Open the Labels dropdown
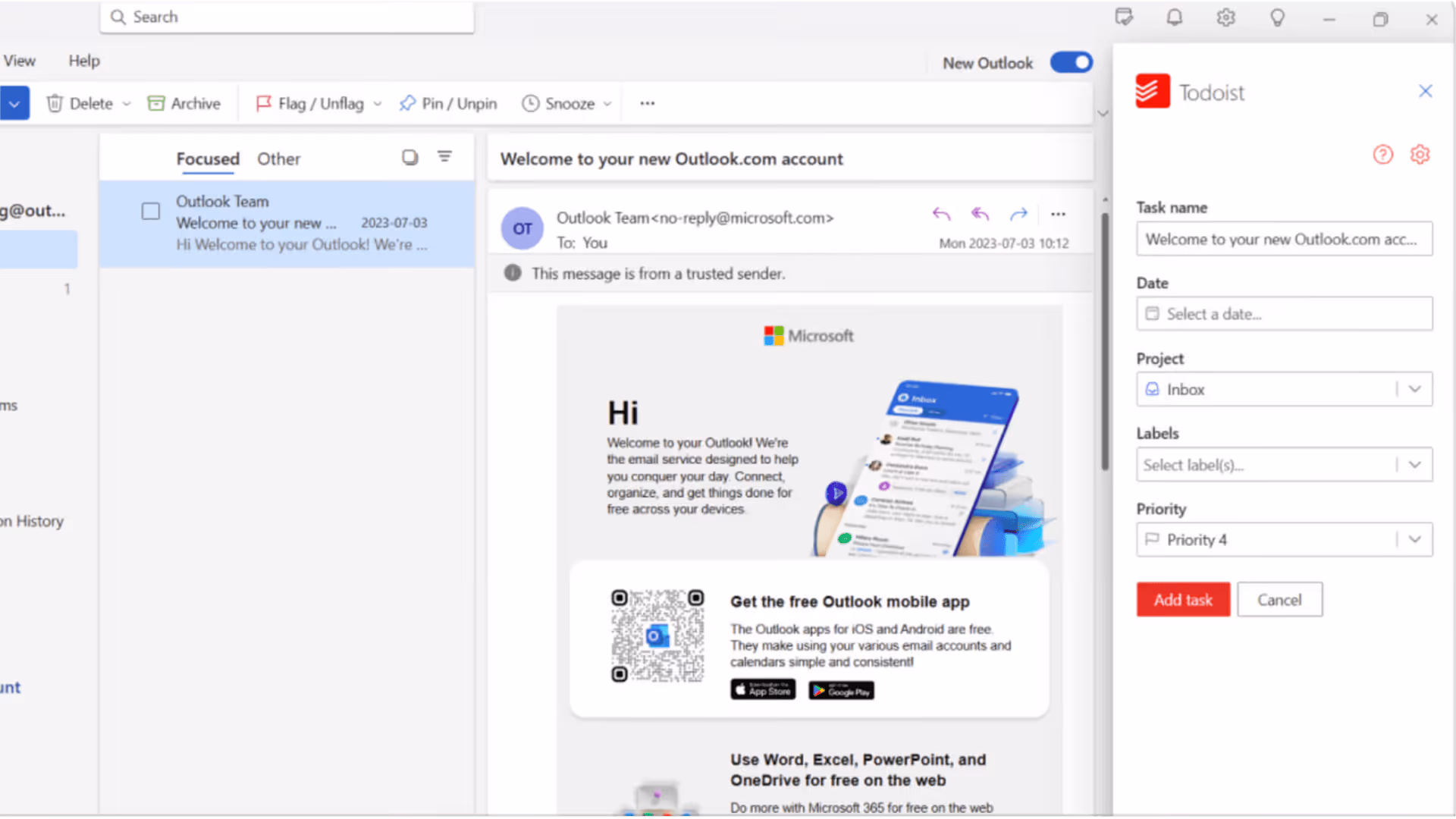 [1284, 465]
